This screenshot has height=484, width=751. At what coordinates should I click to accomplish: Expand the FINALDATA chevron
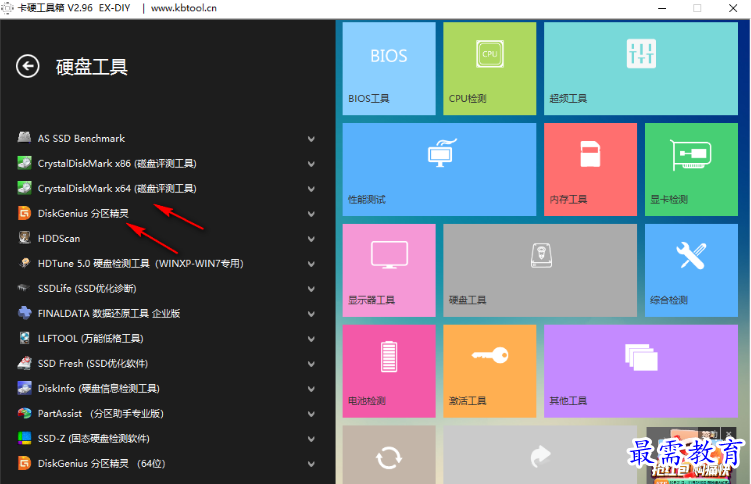(311, 314)
